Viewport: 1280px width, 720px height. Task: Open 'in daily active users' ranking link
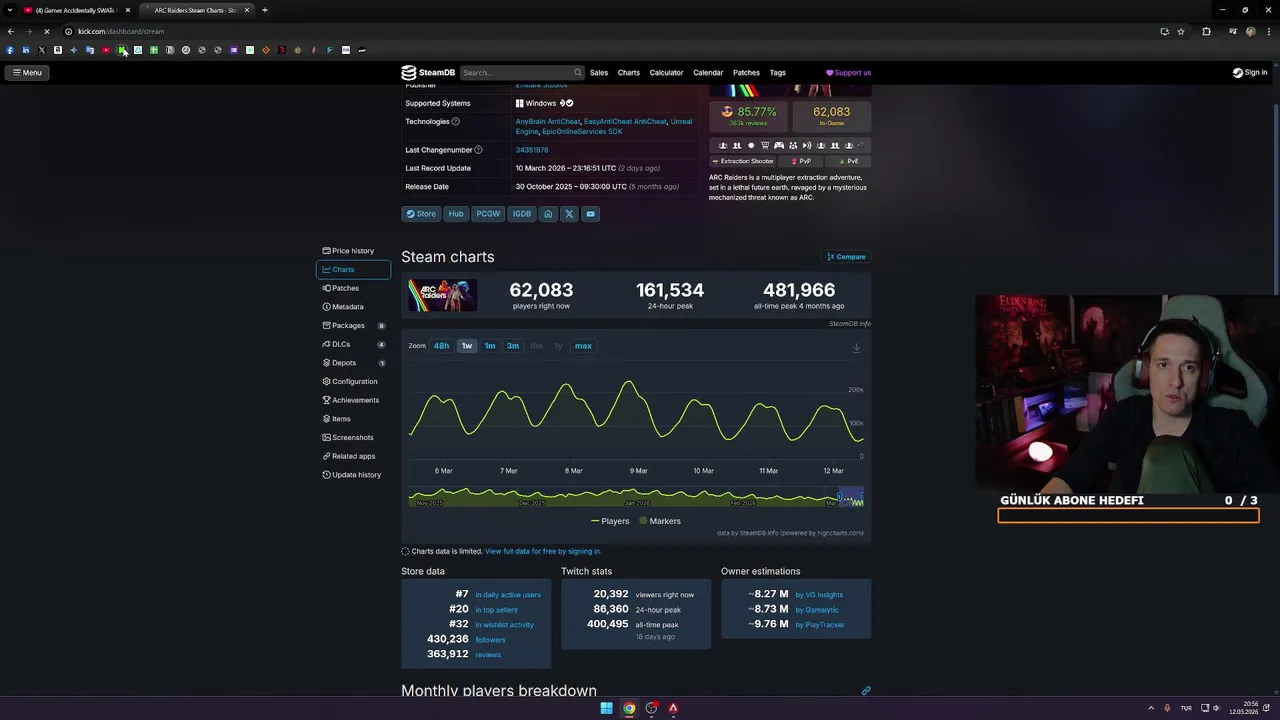[x=508, y=595]
